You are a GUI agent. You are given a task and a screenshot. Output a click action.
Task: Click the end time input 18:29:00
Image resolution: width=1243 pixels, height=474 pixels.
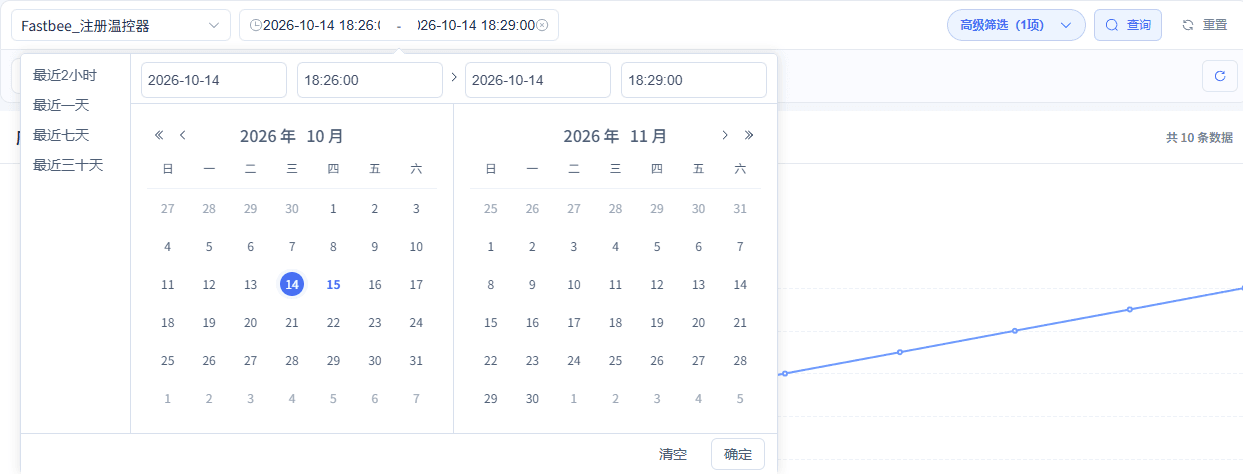[694, 80]
